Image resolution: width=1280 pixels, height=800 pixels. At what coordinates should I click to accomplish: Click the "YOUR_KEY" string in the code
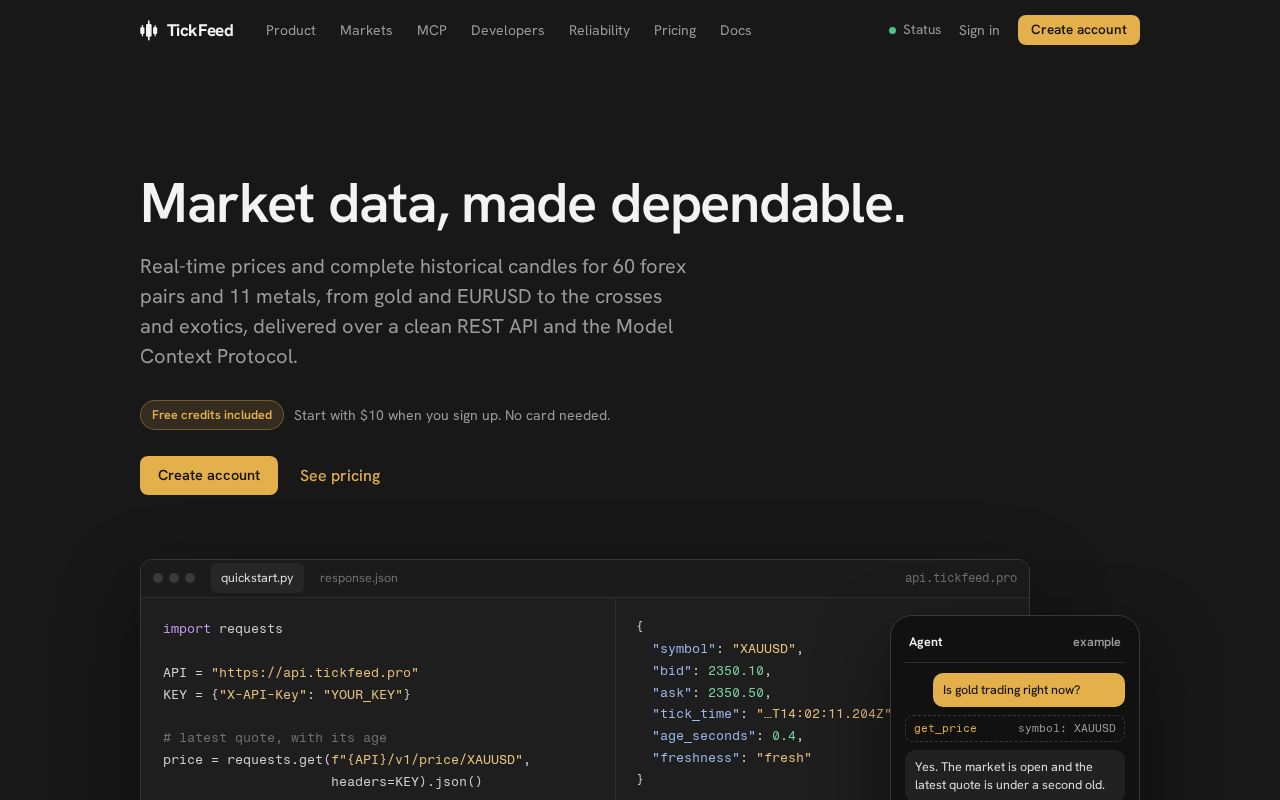tap(363, 695)
